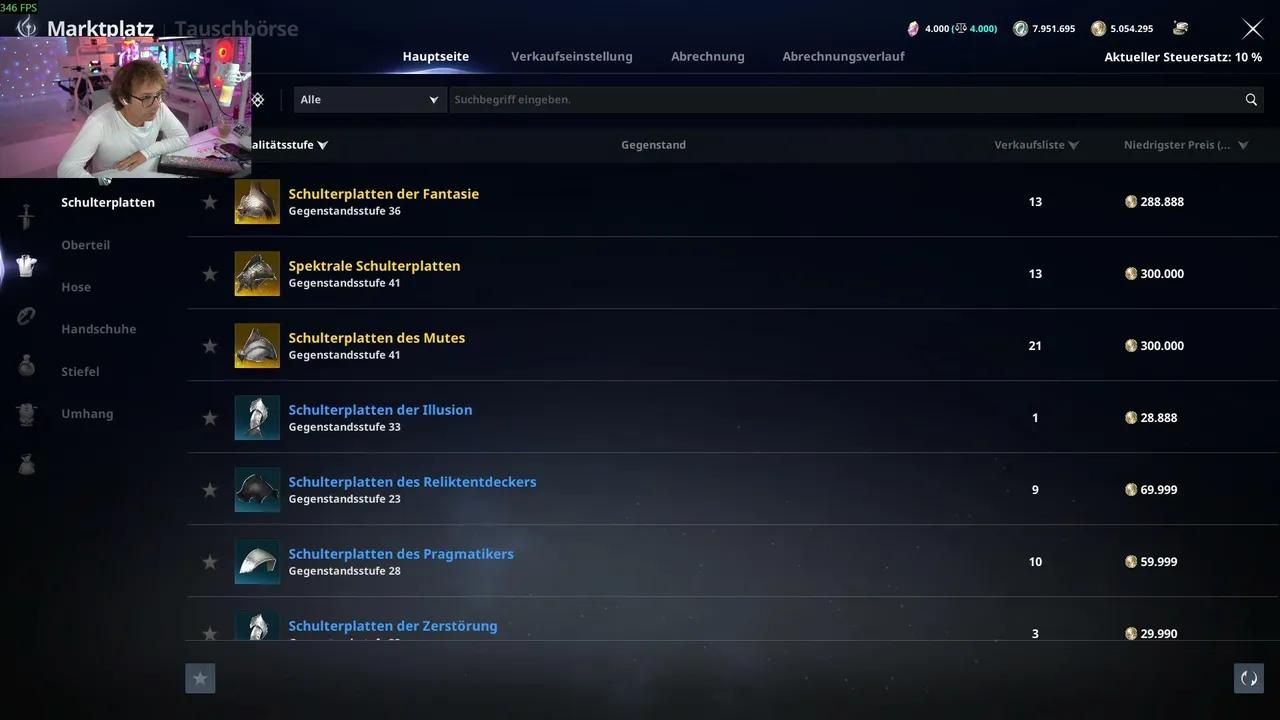Toggle favorite star for Schulterplatten des Mutes
The image size is (1280, 720).
pyautogui.click(x=210, y=346)
